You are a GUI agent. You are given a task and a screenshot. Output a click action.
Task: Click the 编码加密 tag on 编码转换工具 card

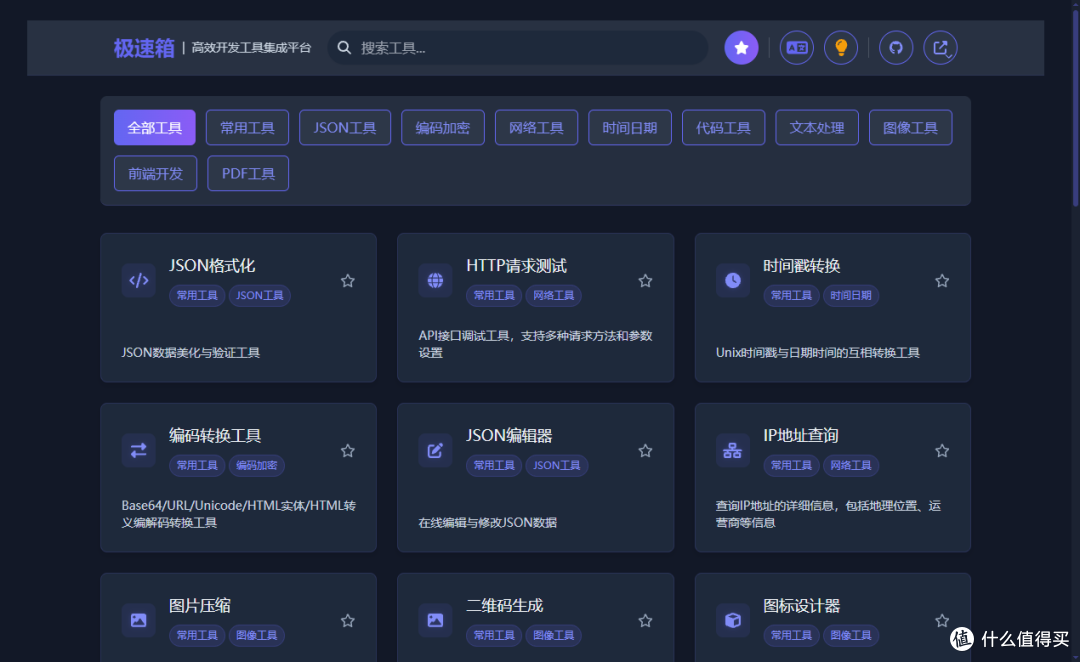pos(256,466)
